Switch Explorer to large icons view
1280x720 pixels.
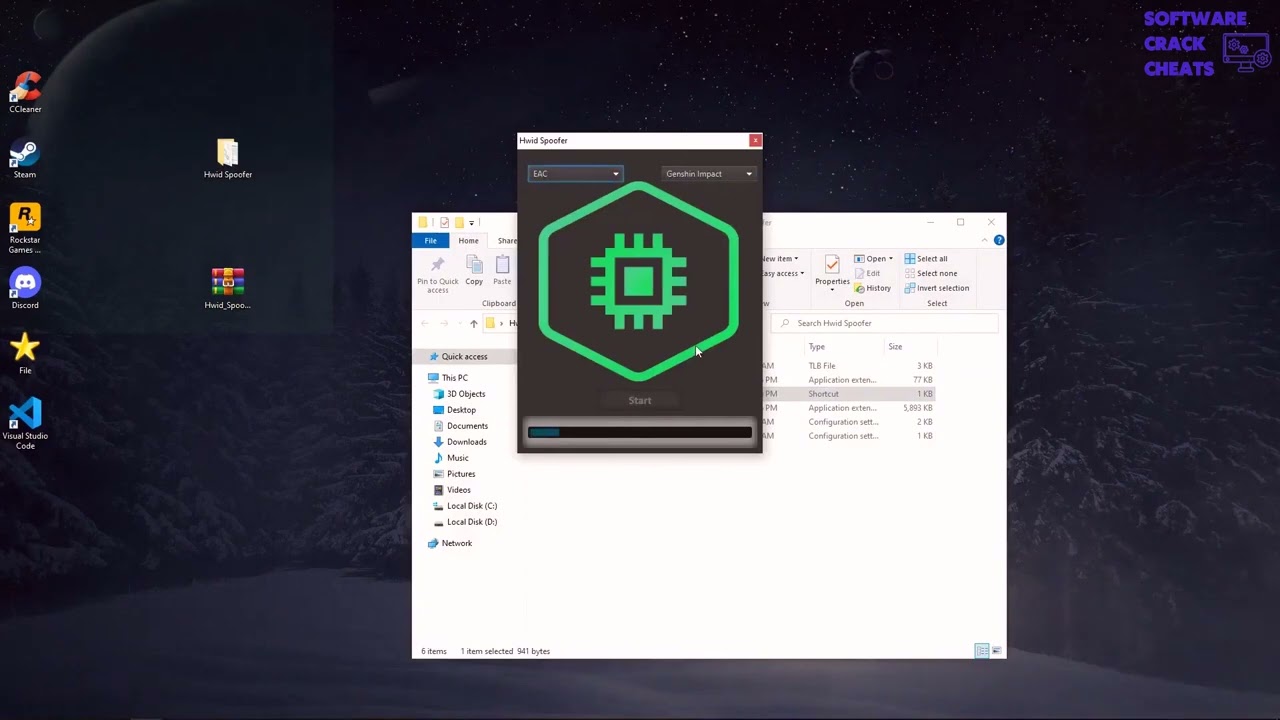pos(996,651)
